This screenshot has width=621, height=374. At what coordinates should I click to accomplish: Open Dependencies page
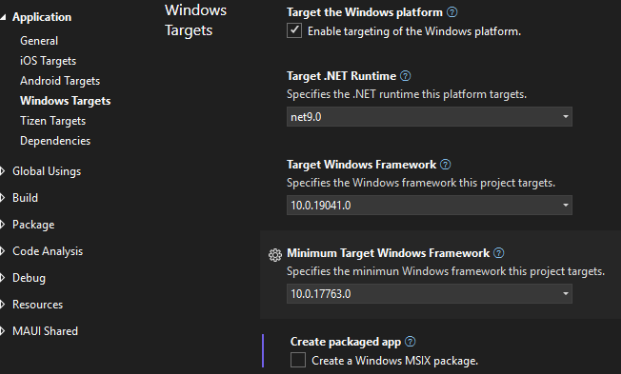pyautogui.click(x=55, y=141)
